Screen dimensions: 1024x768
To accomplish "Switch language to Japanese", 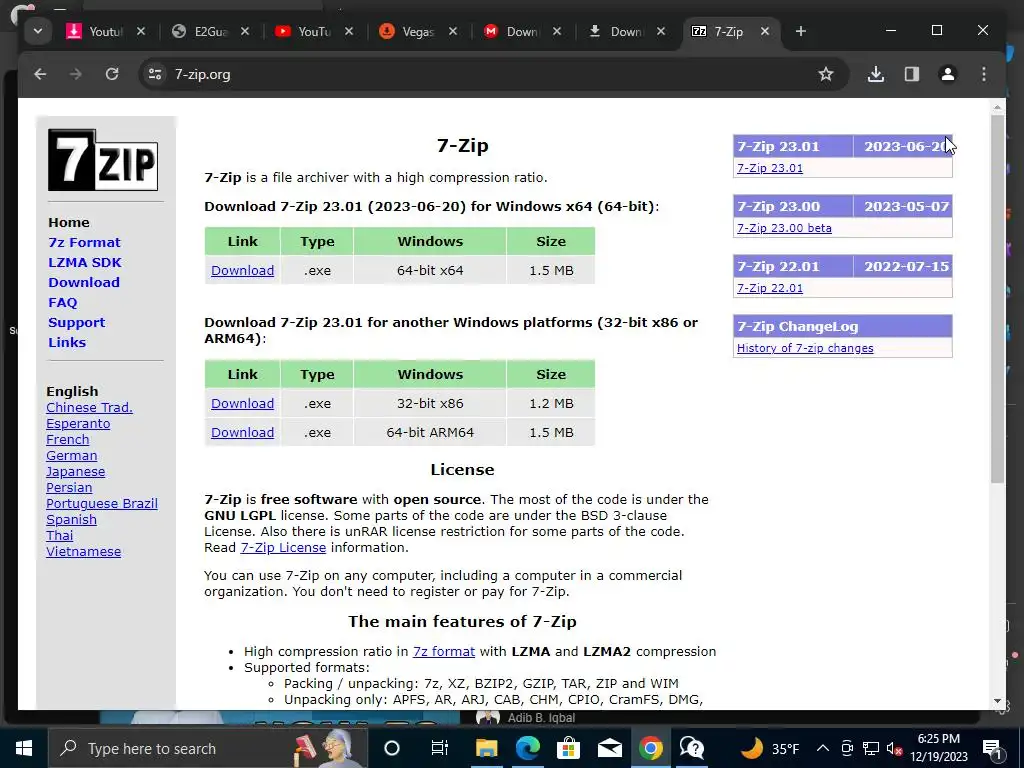I will pyautogui.click(x=75, y=472).
